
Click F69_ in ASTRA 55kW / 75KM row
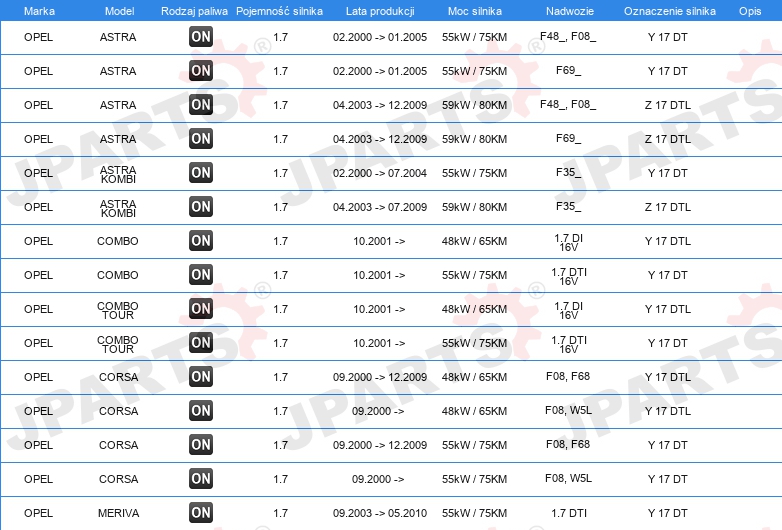click(x=569, y=70)
